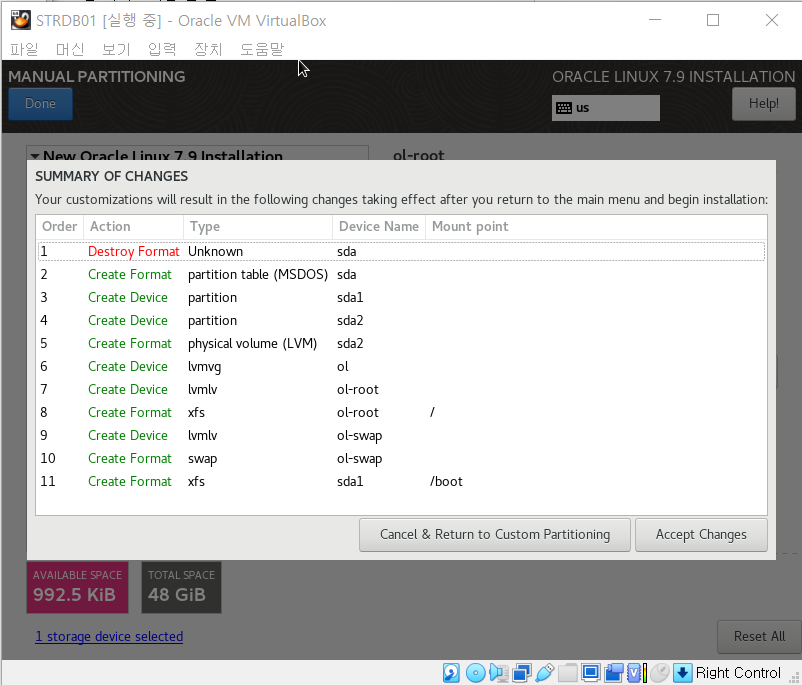Maximize the VirtualBox window
This screenshot has height=685, width=802.
[713, 20]
